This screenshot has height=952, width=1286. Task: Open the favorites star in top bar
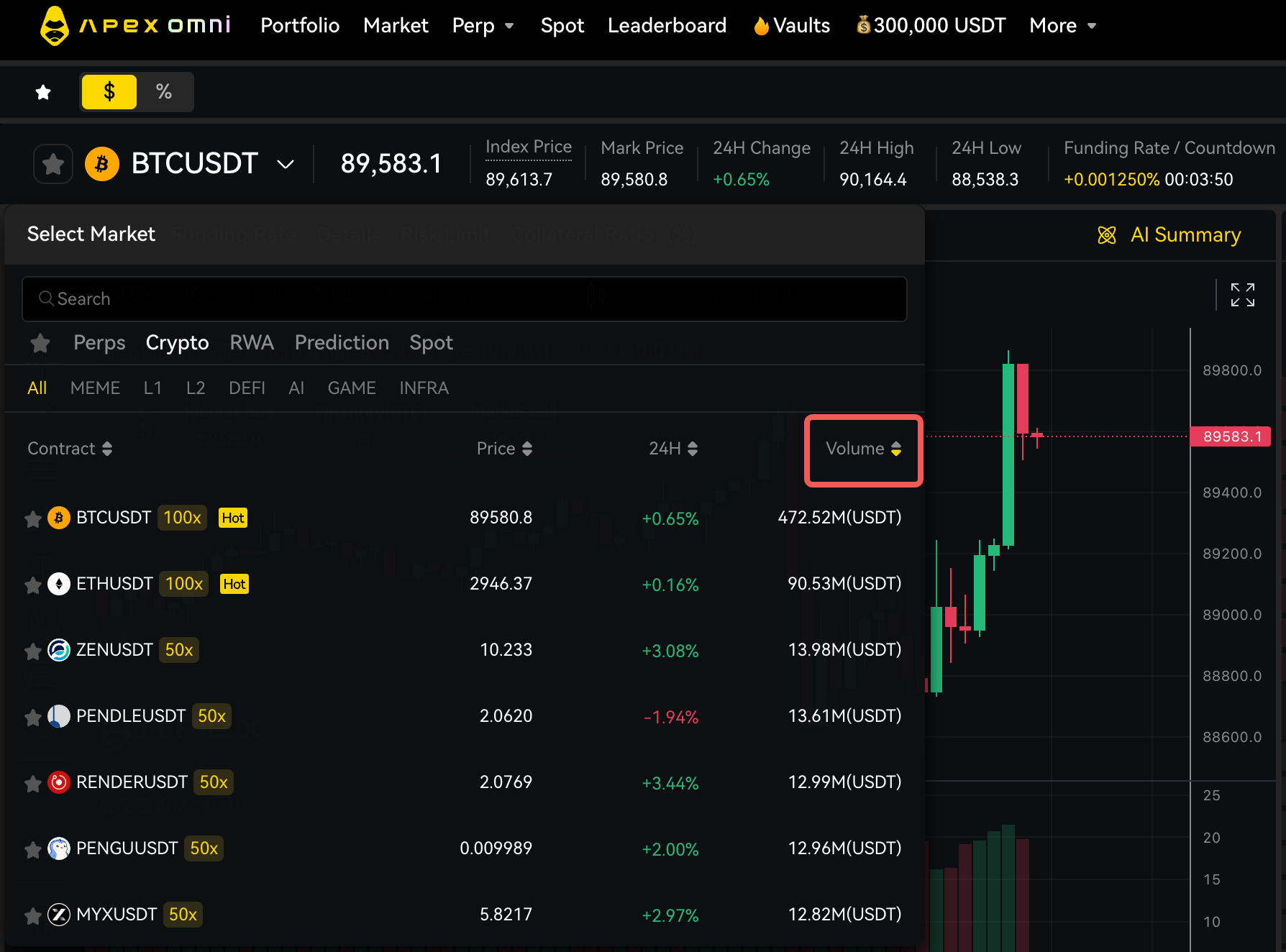[x=43, y=92]
